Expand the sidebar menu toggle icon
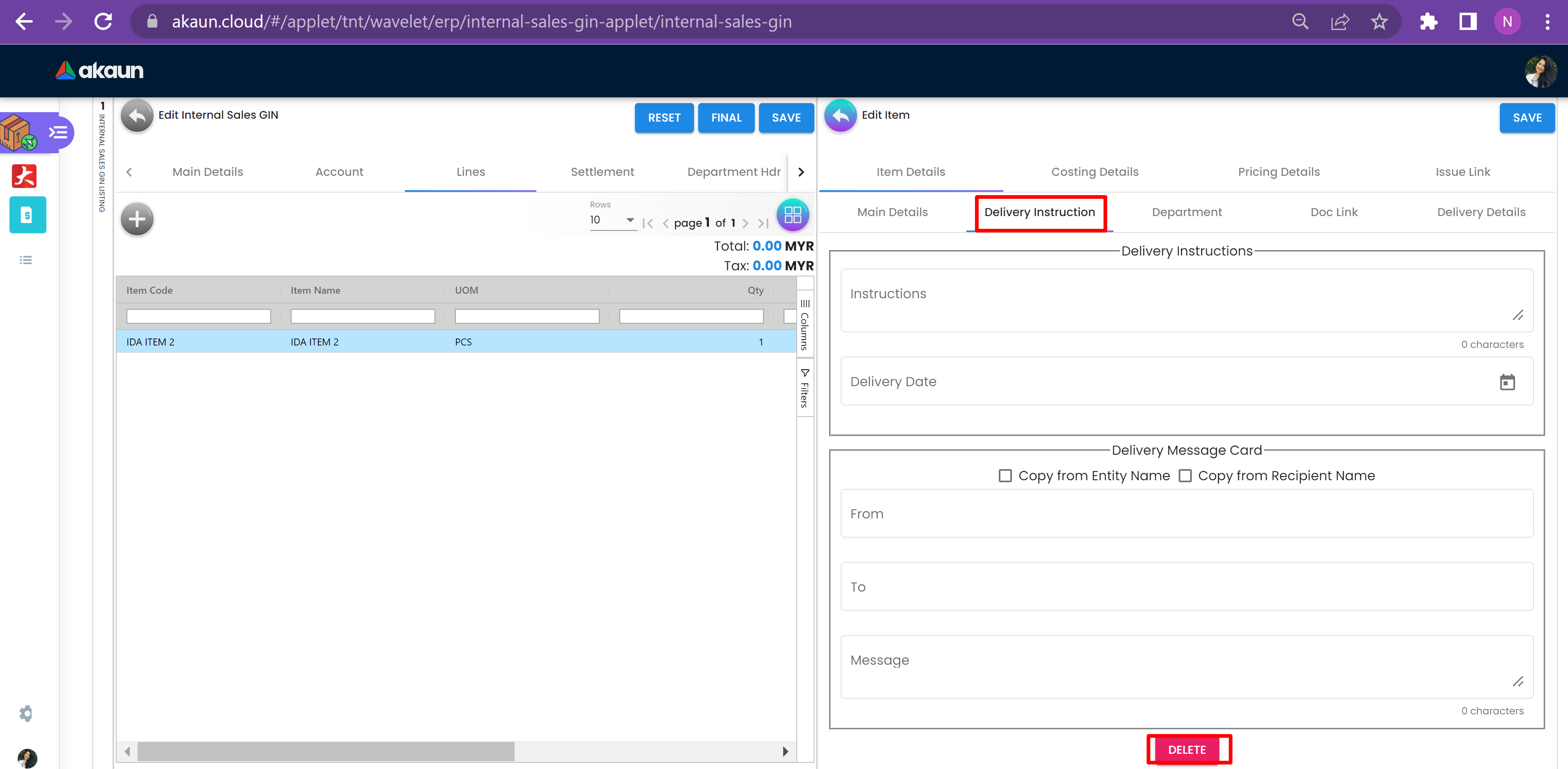The width and height of the screenshot is (1568, 769). 58,132
